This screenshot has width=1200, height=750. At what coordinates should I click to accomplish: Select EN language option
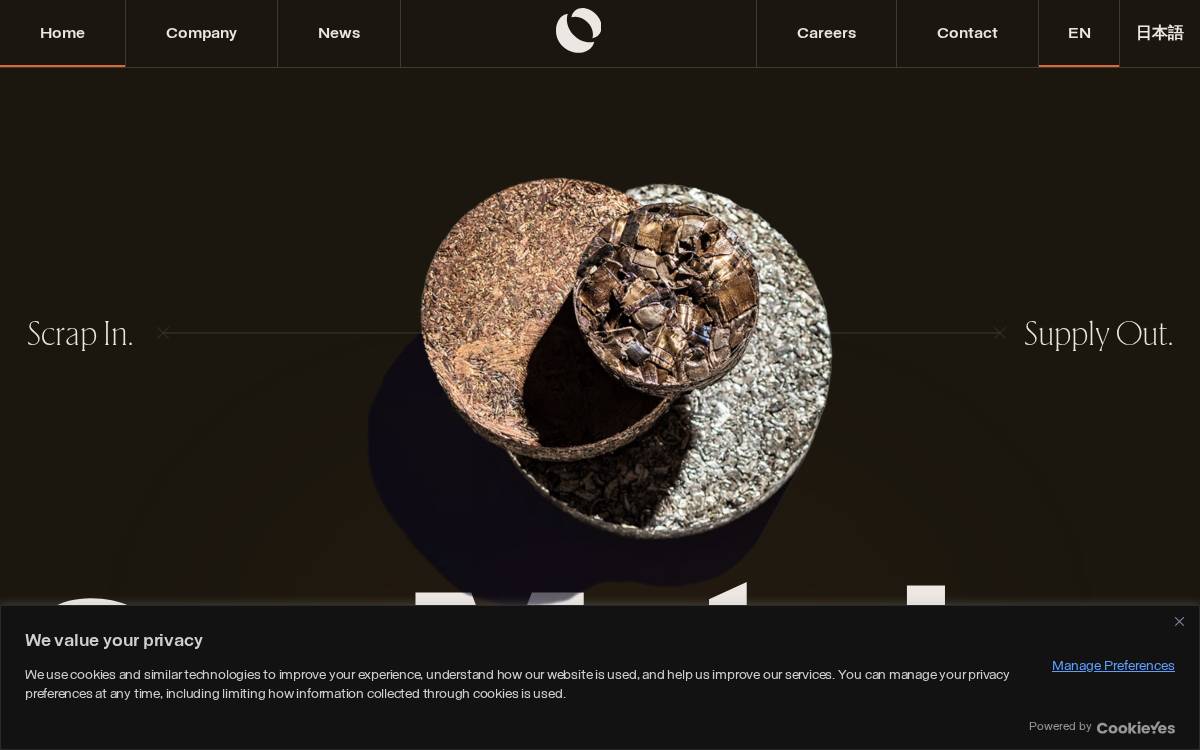click(x=1079, y=33)
